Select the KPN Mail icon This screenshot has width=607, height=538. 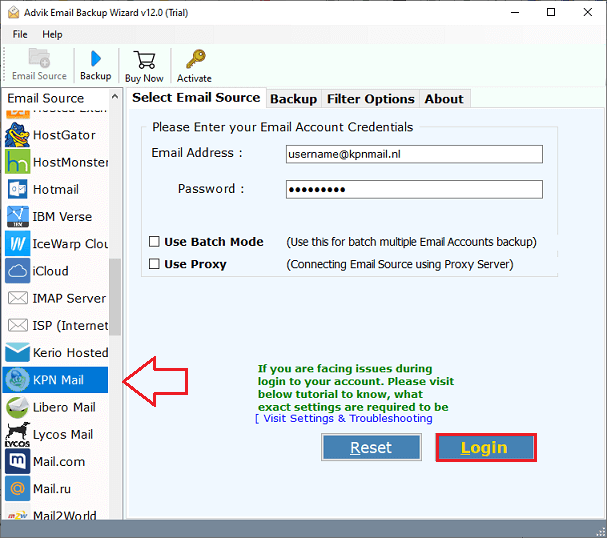click(x=17, y=380)
